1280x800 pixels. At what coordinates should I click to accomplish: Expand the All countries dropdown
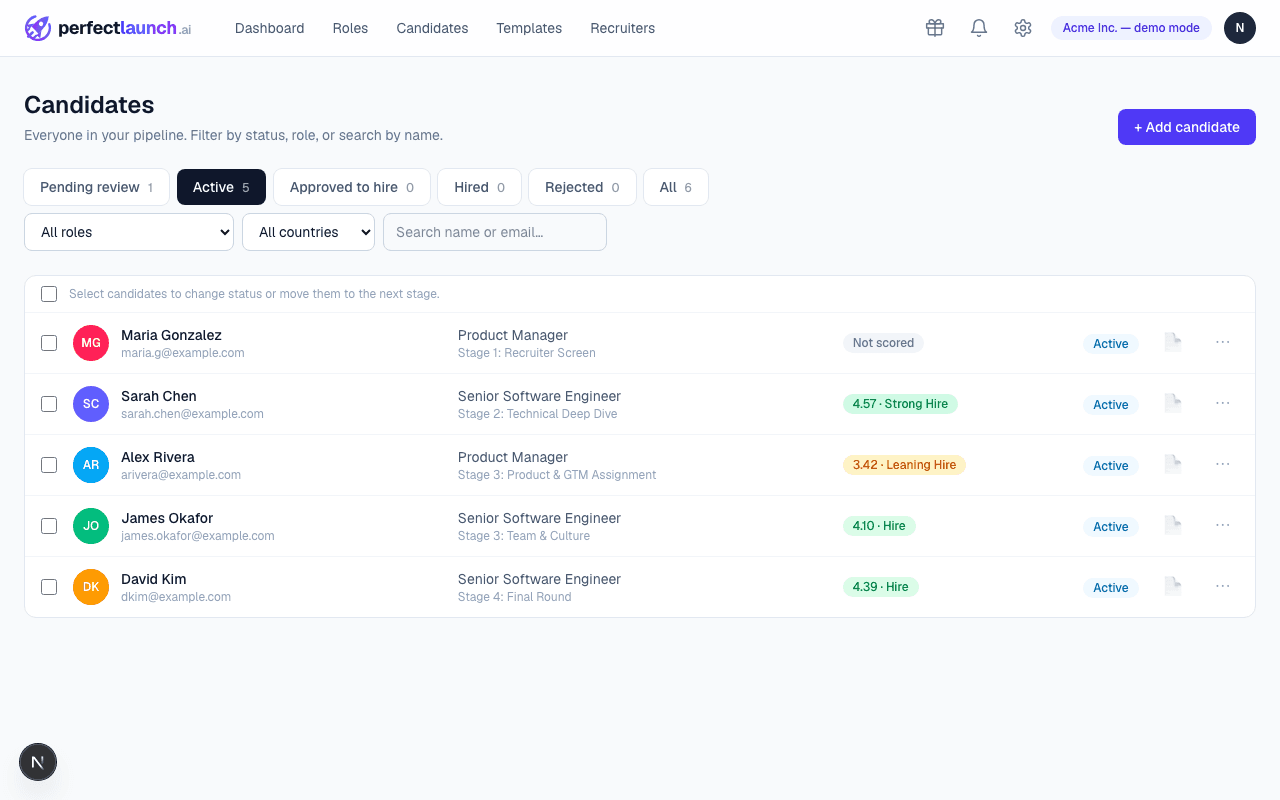pyautogui.click(x=308, y=232)
